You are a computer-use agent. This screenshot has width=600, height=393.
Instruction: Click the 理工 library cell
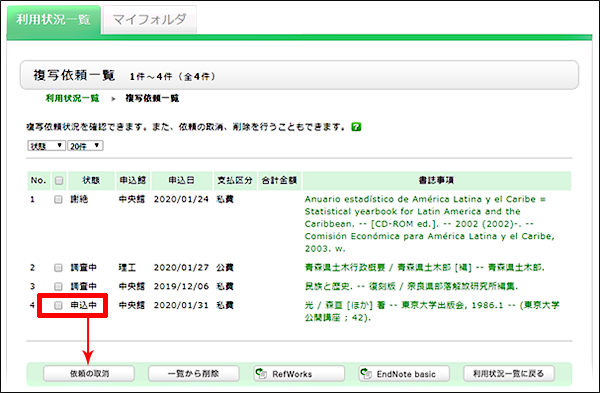(x=127, y=267)
